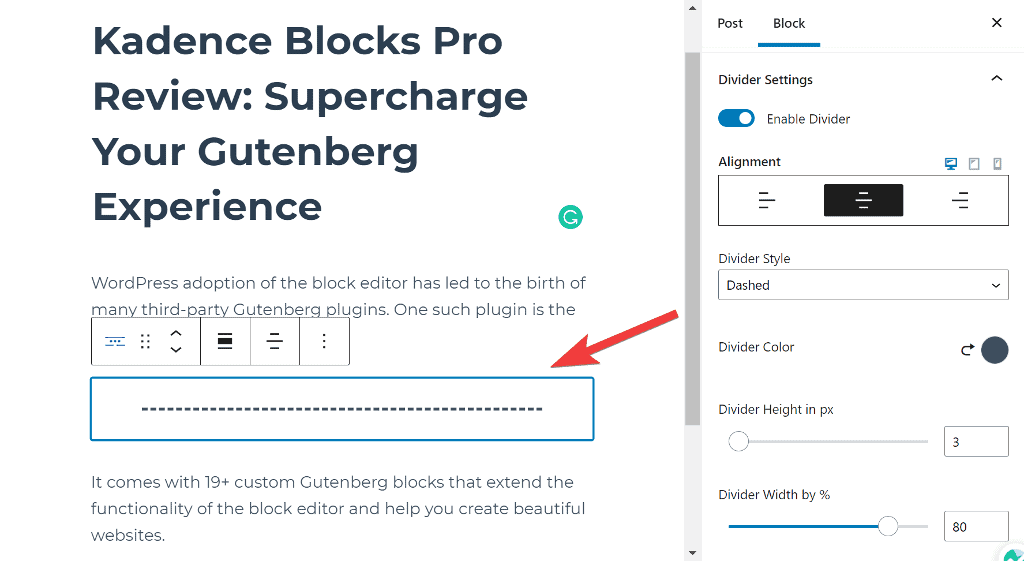Switch to the Block tab

pos(789,23)
